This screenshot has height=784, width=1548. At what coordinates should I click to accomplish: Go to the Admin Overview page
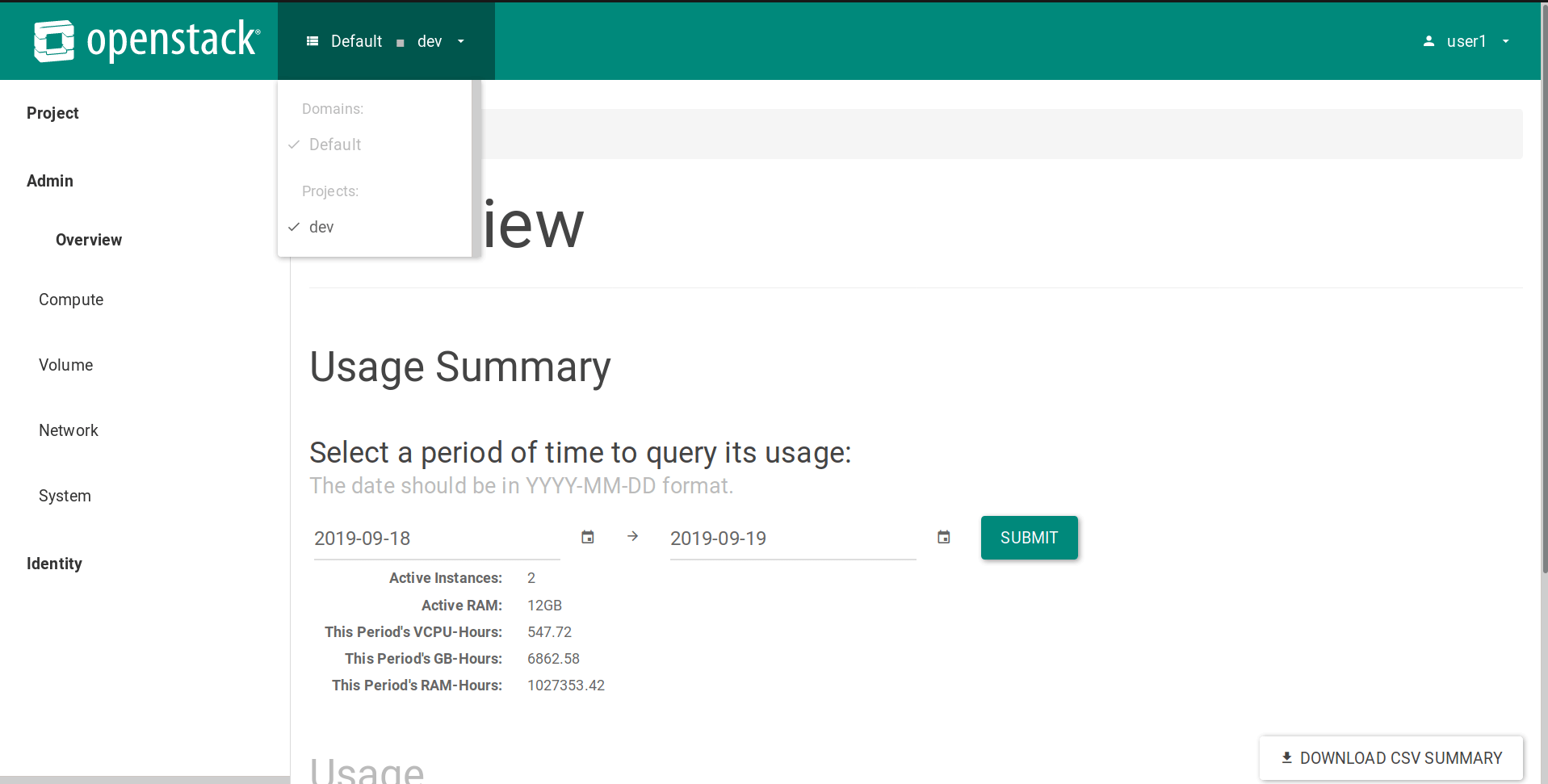[89, 240]
